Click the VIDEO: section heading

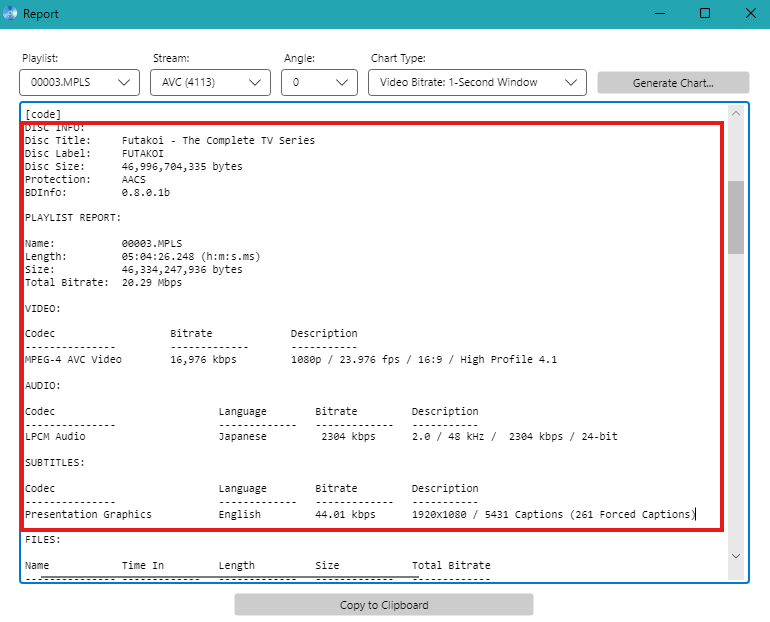pyautogui.click(x=43, y=309)
